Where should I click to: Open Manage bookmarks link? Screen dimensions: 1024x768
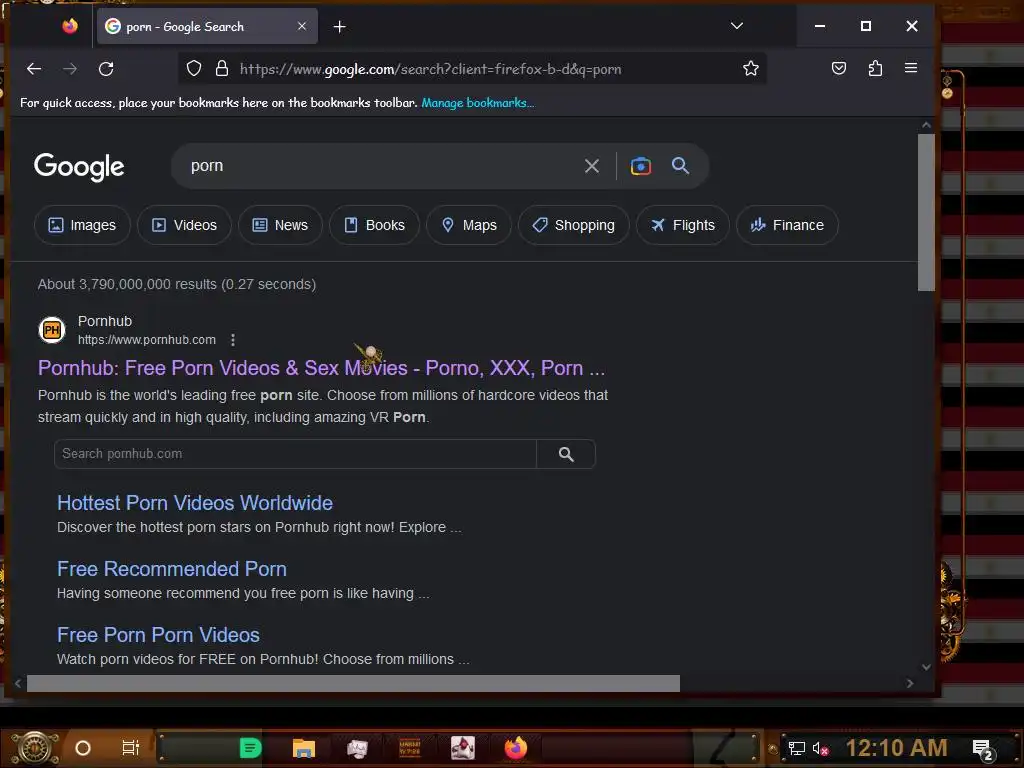click(477, 103)
